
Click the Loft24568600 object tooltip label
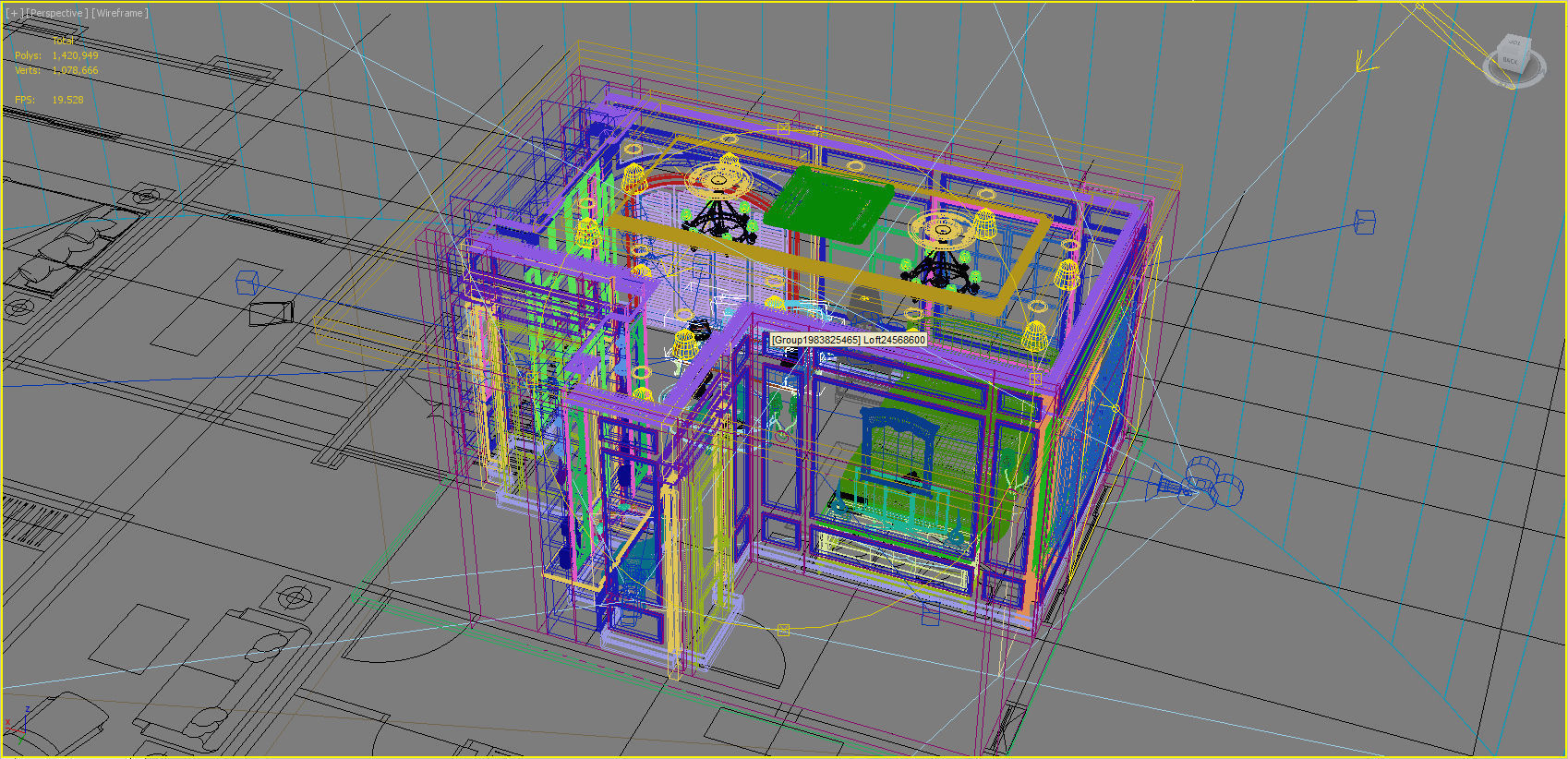click(x=849, y=340)
